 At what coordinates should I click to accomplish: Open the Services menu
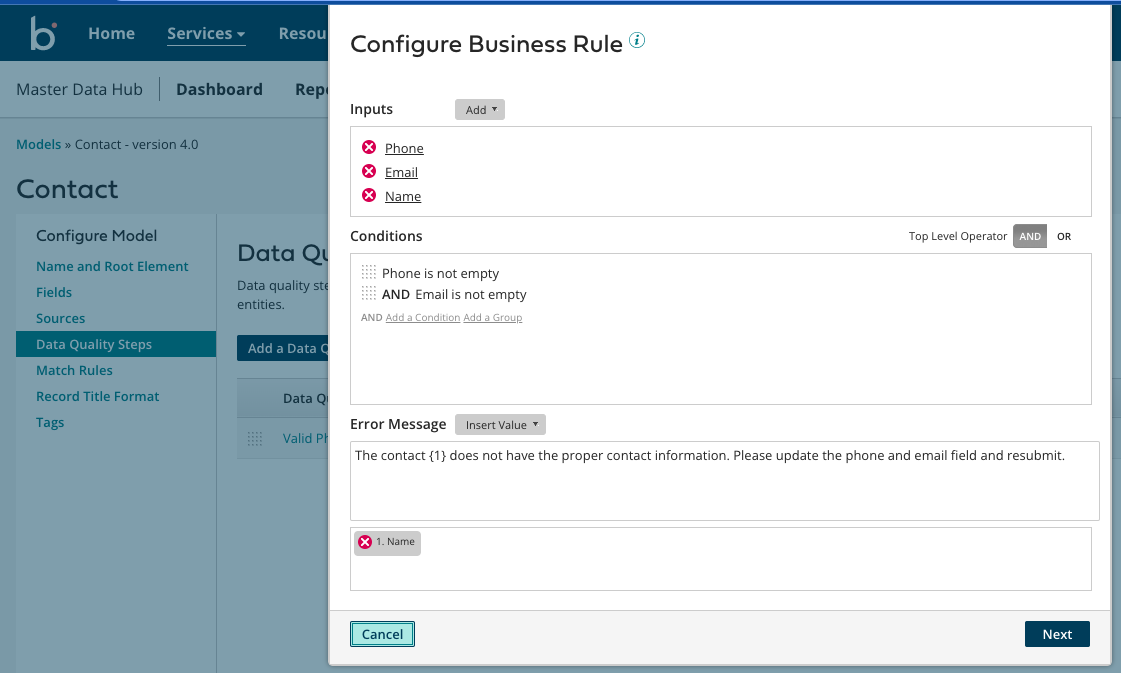206,33
